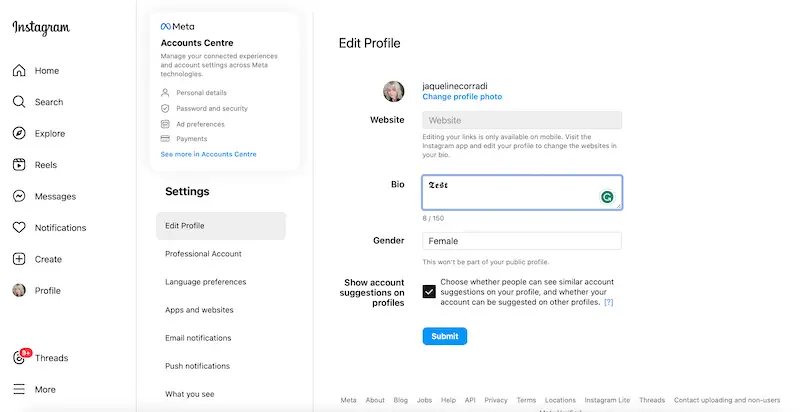Open the Reels icon
This screenshot has width=800, height=412.
click(19, 165)
